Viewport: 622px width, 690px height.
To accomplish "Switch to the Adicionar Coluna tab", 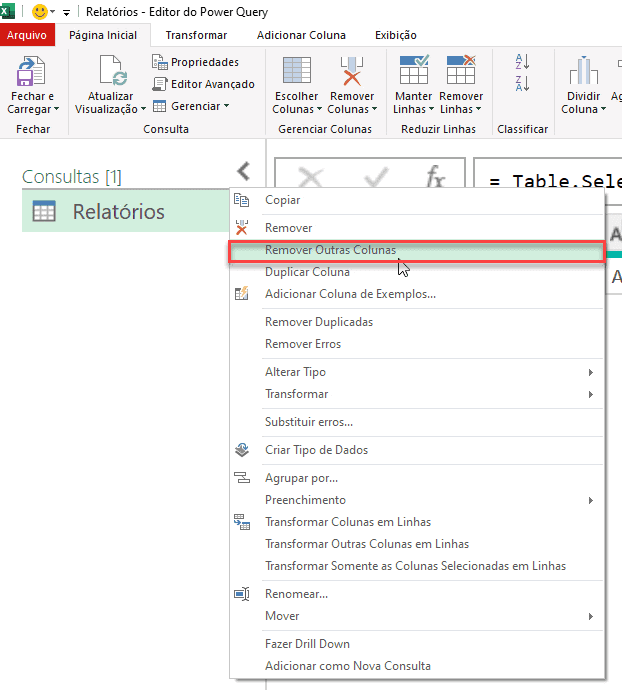I will tap(301, 35).
